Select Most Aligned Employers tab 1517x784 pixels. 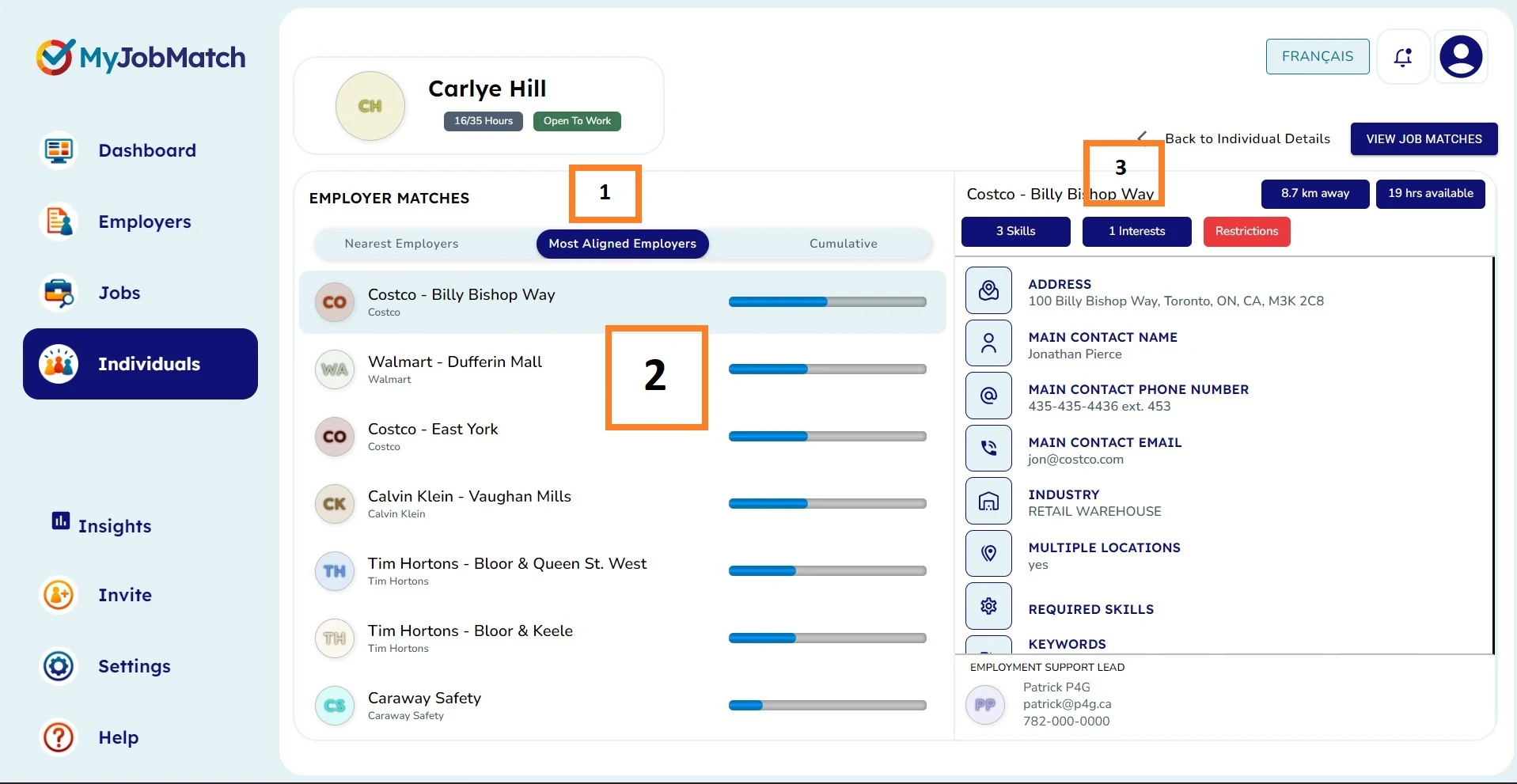point(623,244)
